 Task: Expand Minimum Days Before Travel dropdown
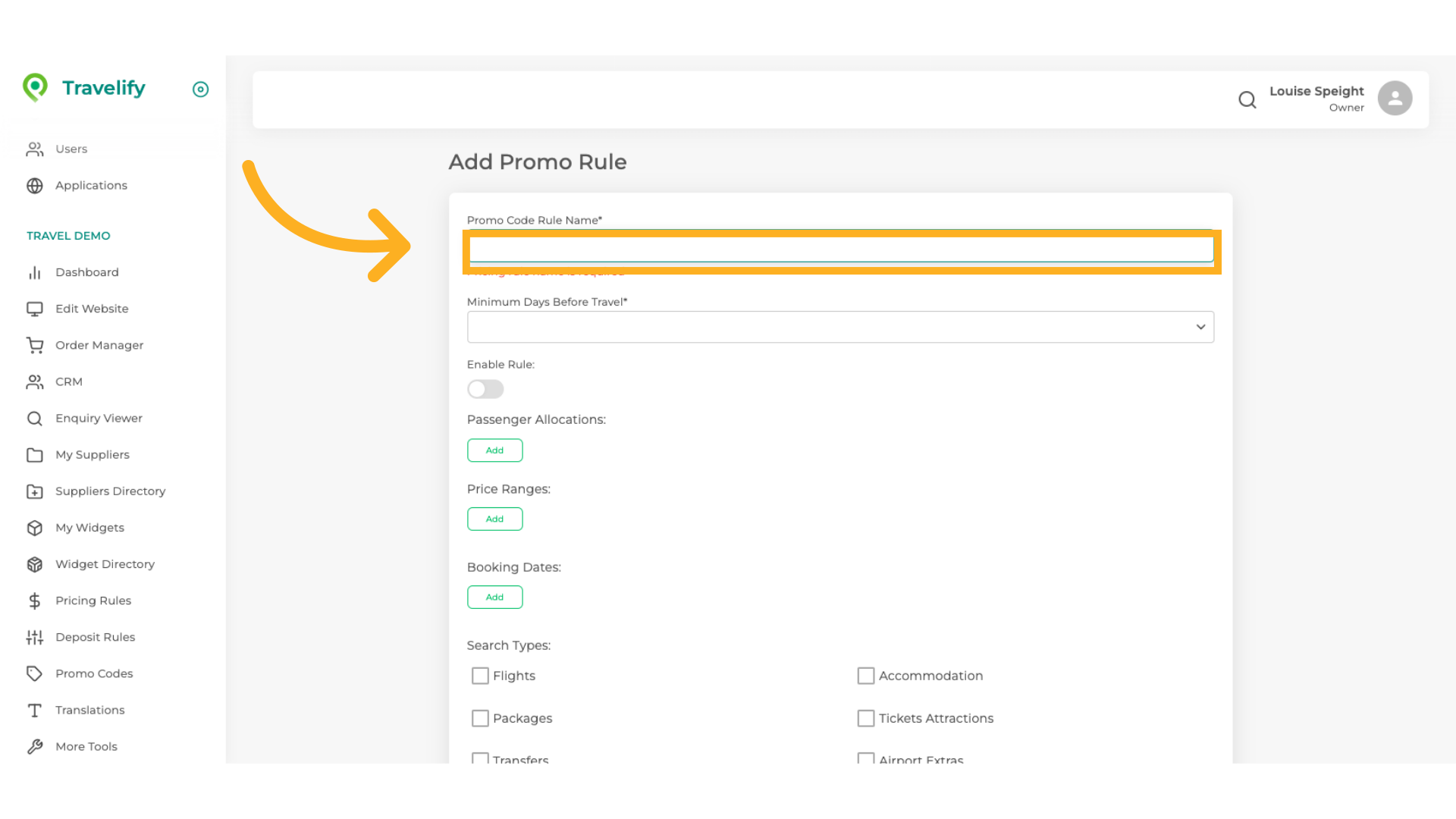click(840, 327)
